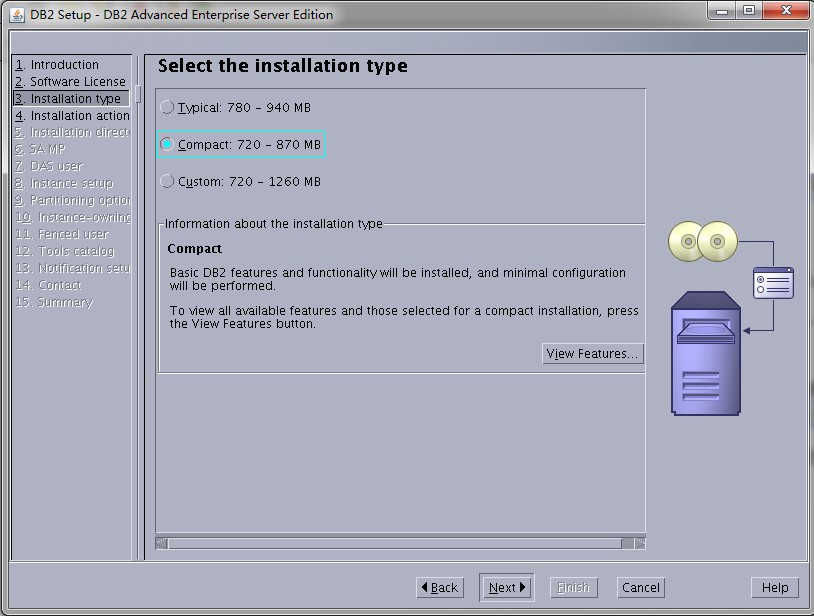Go to step 2 Software License
The width and height of the screenshot is (814, 616).
[x=71, y=81]
